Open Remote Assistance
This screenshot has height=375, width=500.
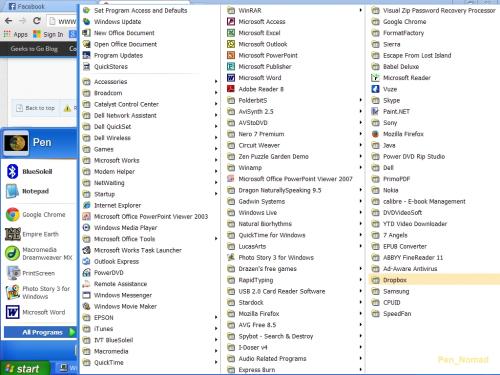[x=120, y=284]
